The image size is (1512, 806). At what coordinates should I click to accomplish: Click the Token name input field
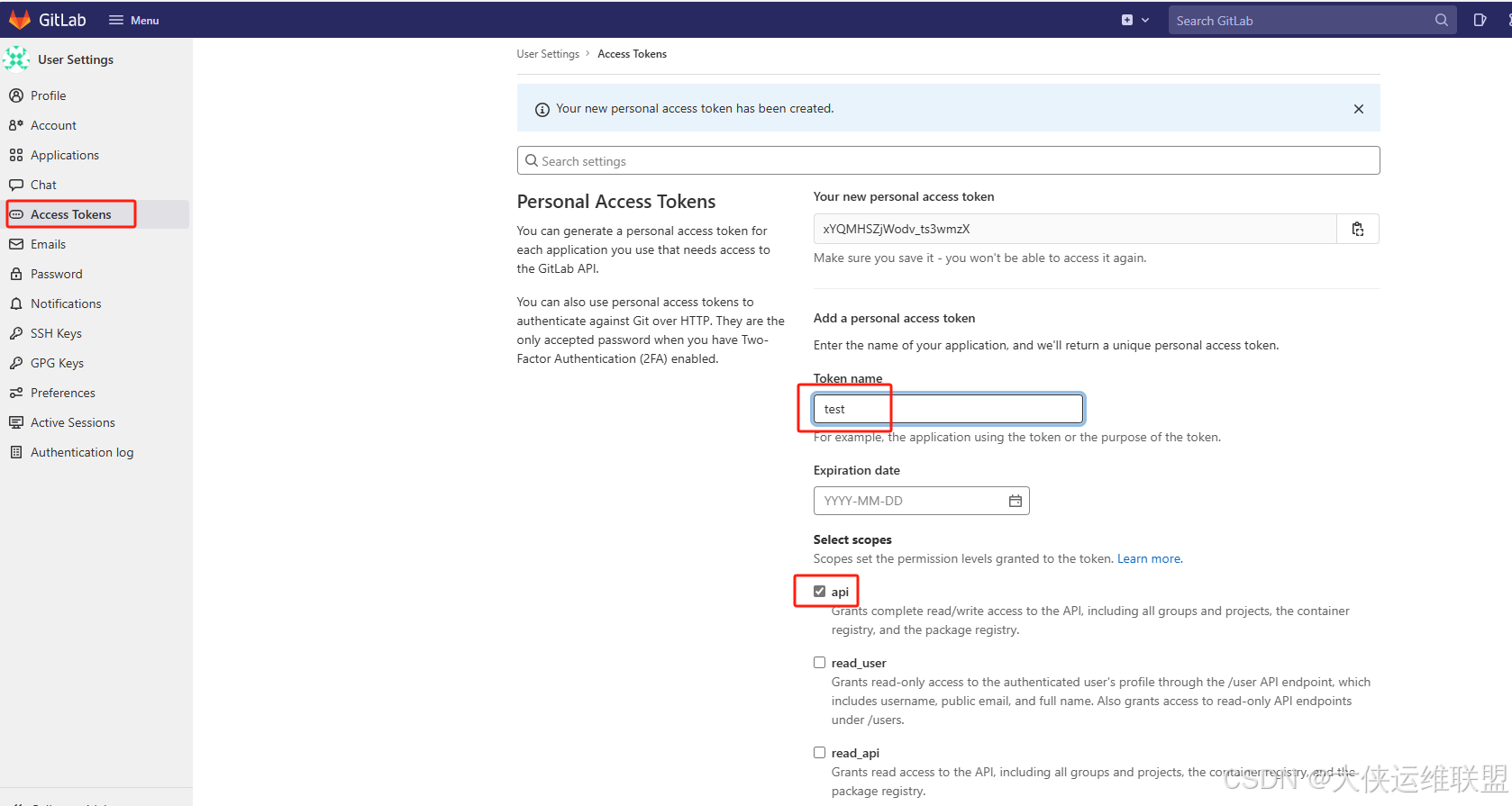pos(948,409)
